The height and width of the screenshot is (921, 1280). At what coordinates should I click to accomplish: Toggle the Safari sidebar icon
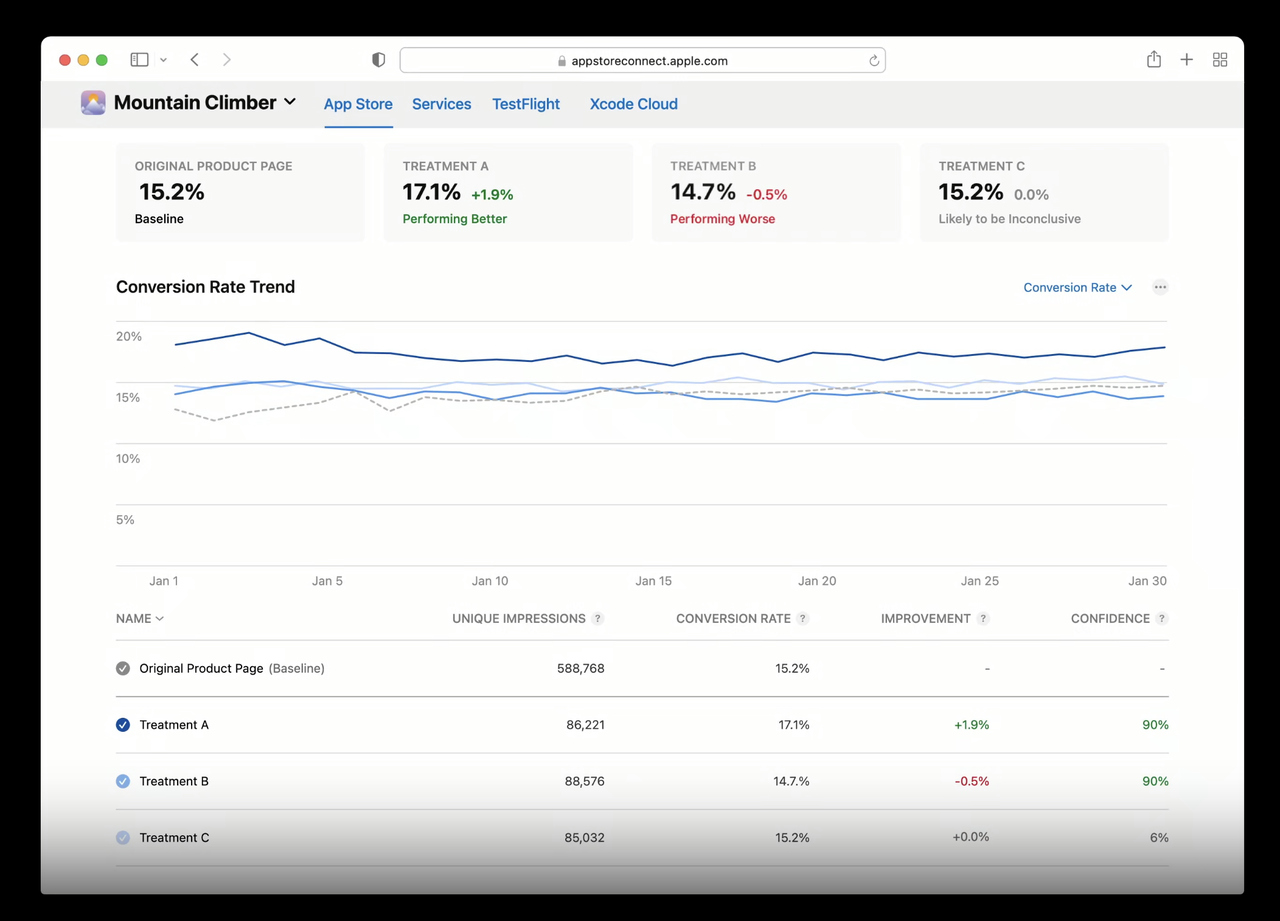pyautogui.click(x=140, y=60)
